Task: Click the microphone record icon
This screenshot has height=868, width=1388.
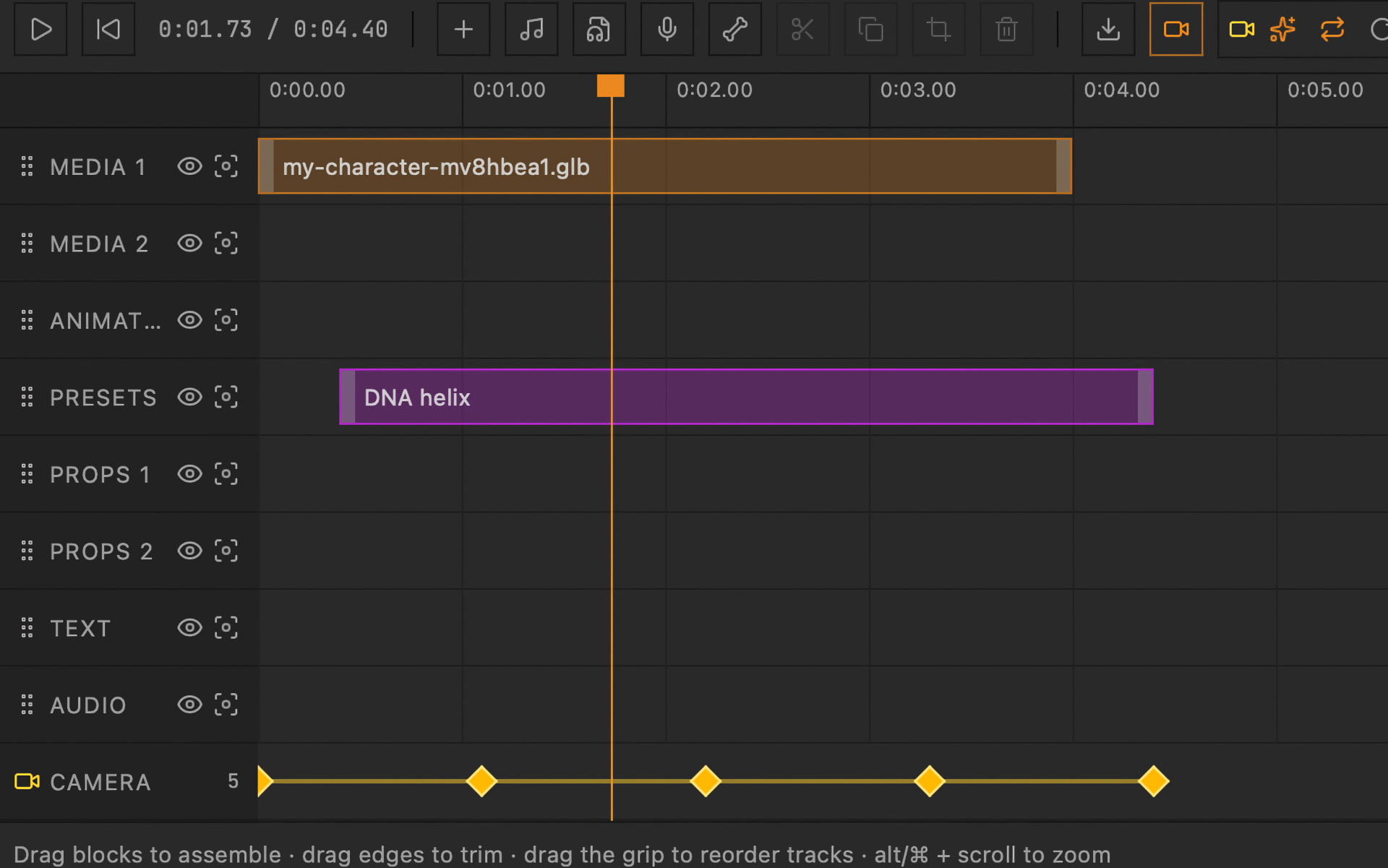Action: pyautogui.click(x=667, y=29)
